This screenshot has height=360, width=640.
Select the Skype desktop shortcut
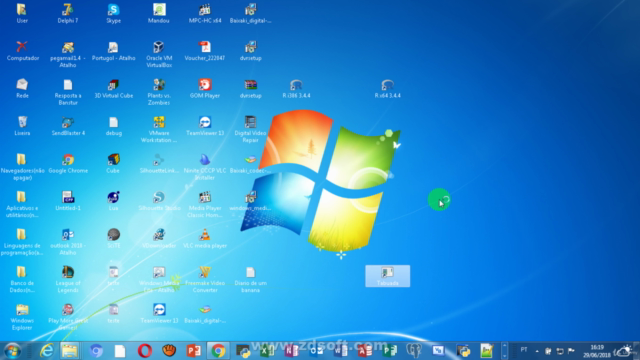point(113,13)
